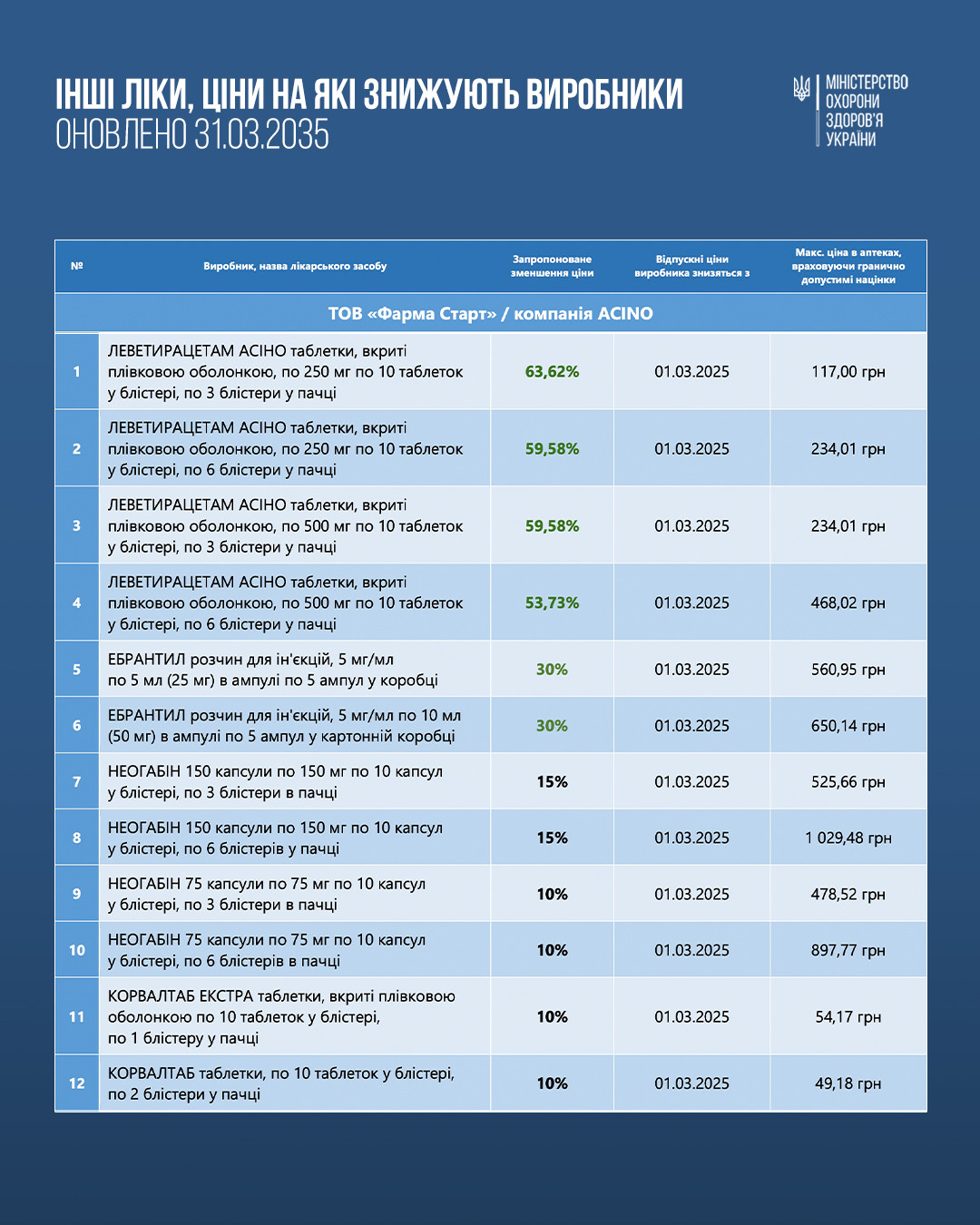Screen dimensions: 980x1225
Task: Click the row number 11 cell
Action: click(x=77, y=1016)
